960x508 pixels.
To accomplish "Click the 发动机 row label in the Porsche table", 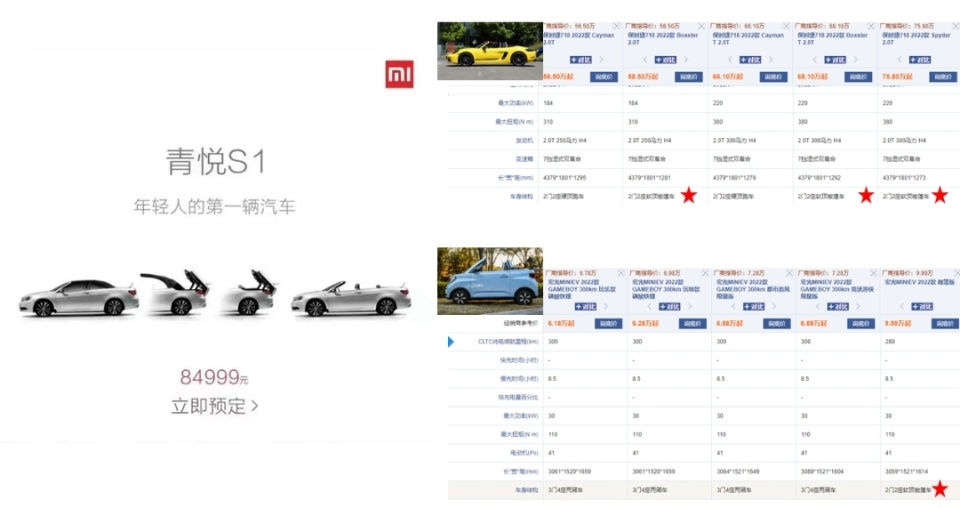I will [524, 140].
